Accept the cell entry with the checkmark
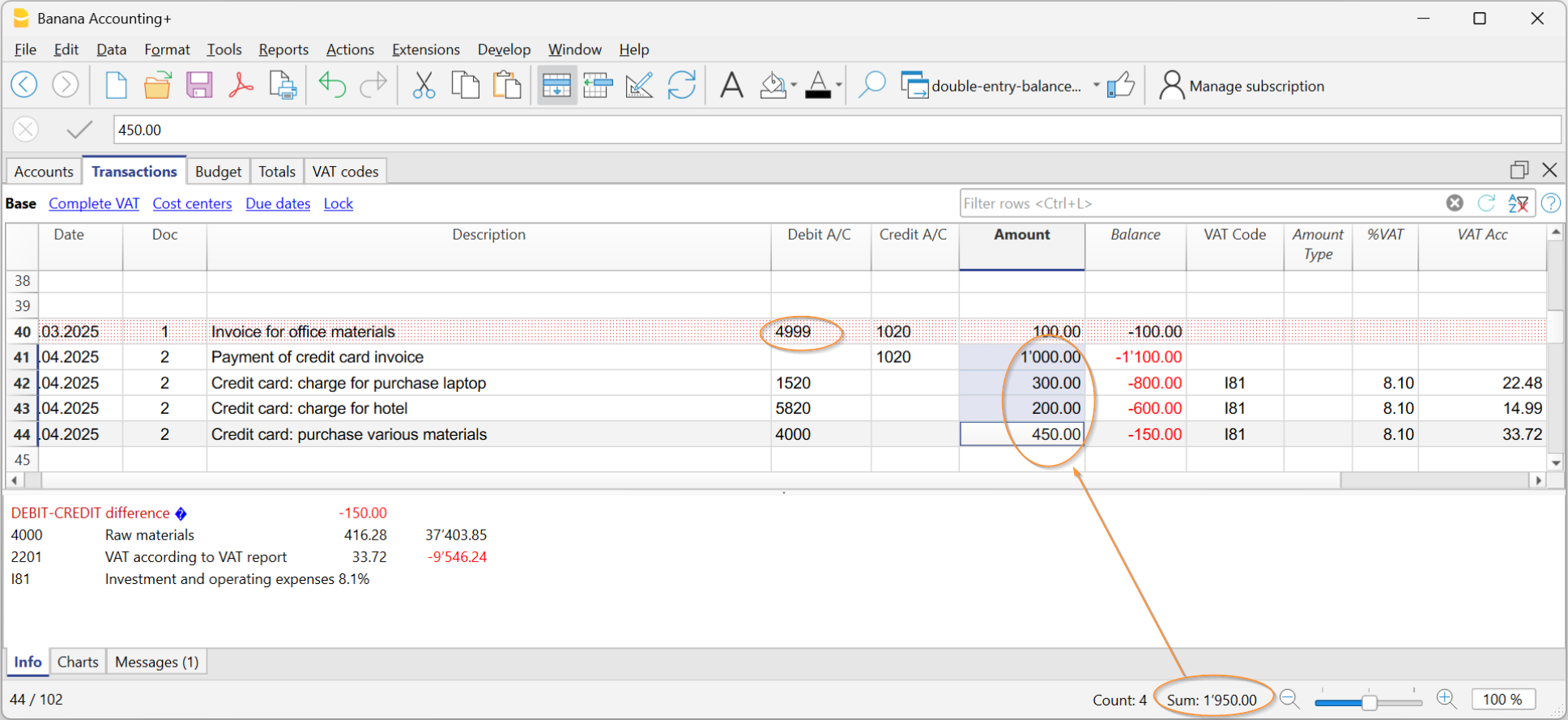The image size is (1568, 720). 79,130
